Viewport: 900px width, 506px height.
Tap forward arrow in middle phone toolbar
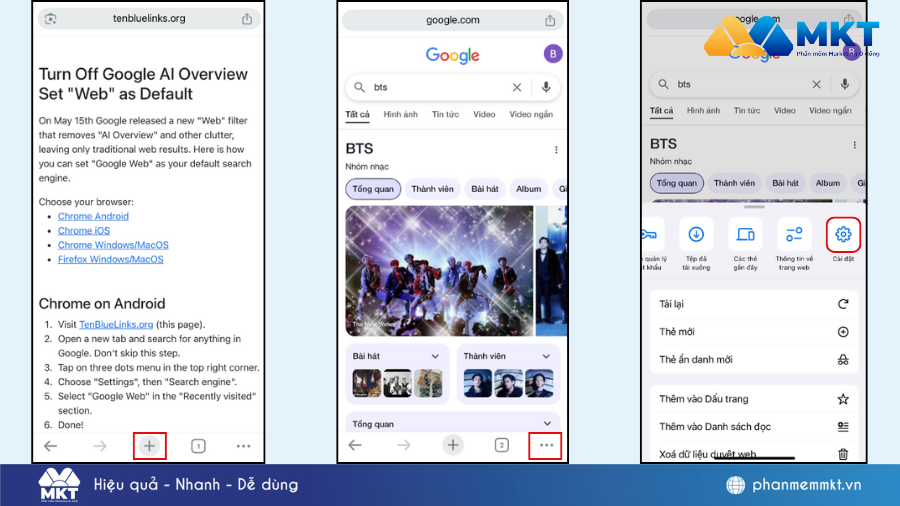(x=404, y=445)
